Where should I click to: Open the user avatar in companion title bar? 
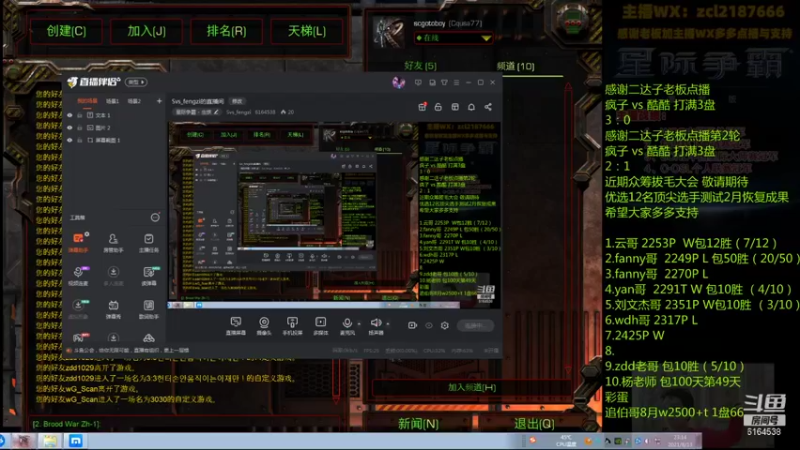tap(398, 82)
